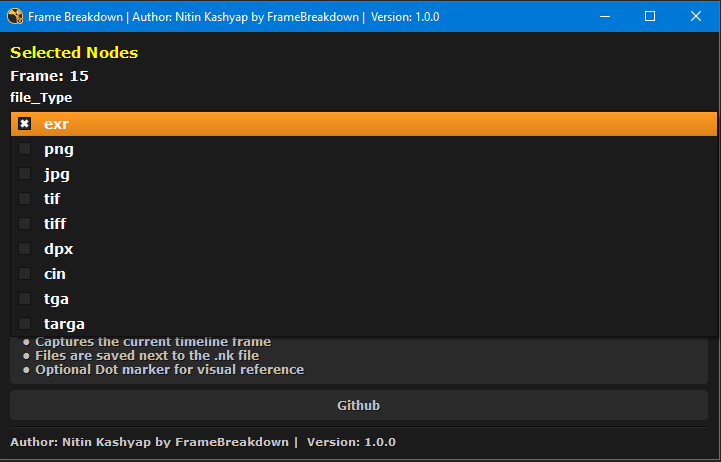Select the cin format entry

(54, 274)
